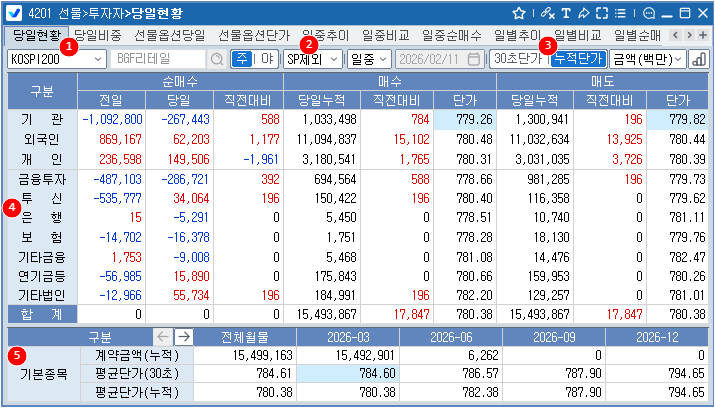The image size is (715, 408).
Task: Expand the 금액(백만) unit dropdown
Action: [647, 59]
